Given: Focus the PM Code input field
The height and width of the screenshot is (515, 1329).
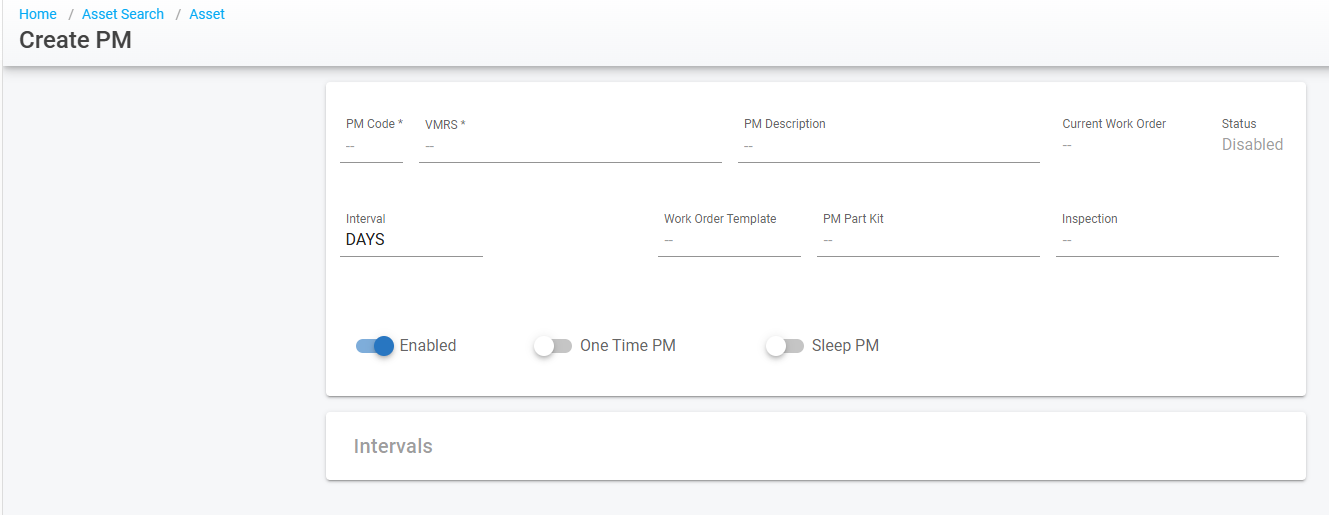Looking at the screenshot, I should click(x=371, y=146).
